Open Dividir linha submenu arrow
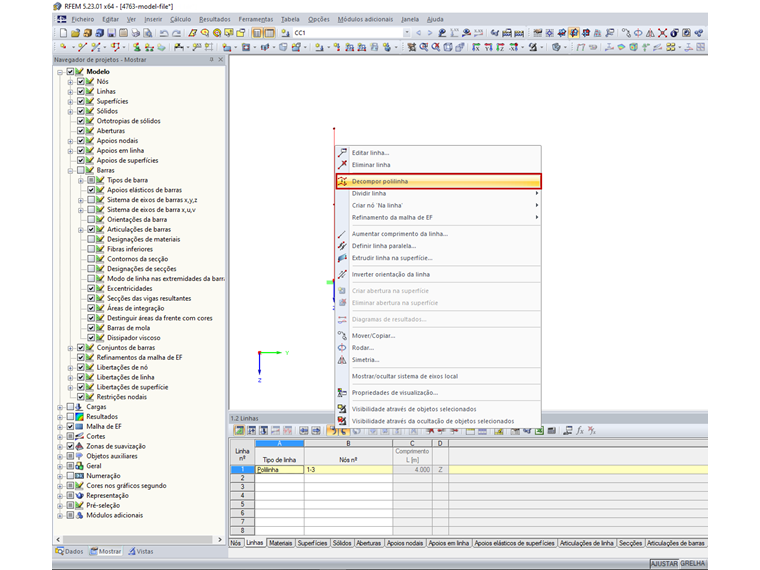 (537, 193)
